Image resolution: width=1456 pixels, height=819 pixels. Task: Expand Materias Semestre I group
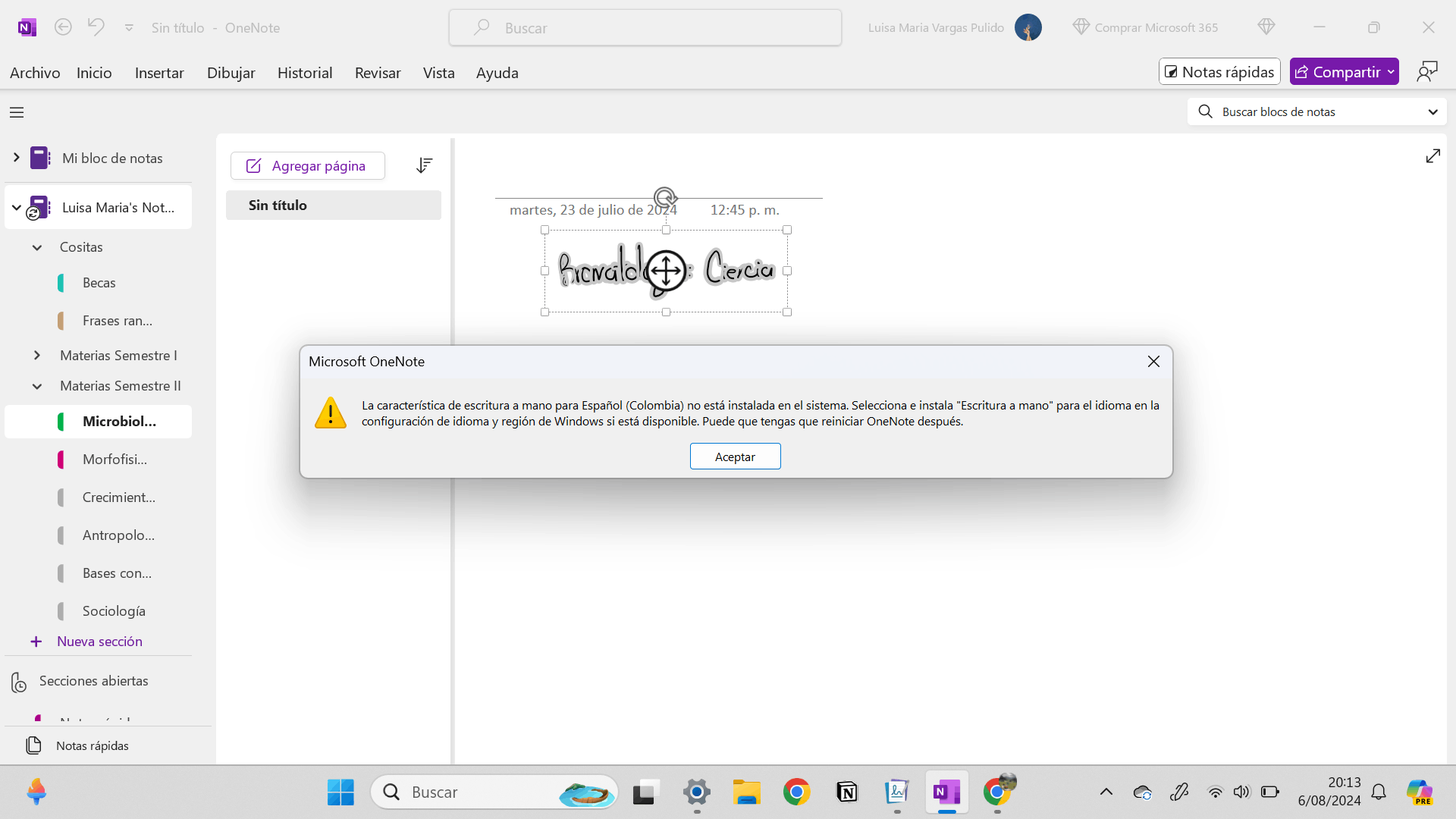pos(36,356)
